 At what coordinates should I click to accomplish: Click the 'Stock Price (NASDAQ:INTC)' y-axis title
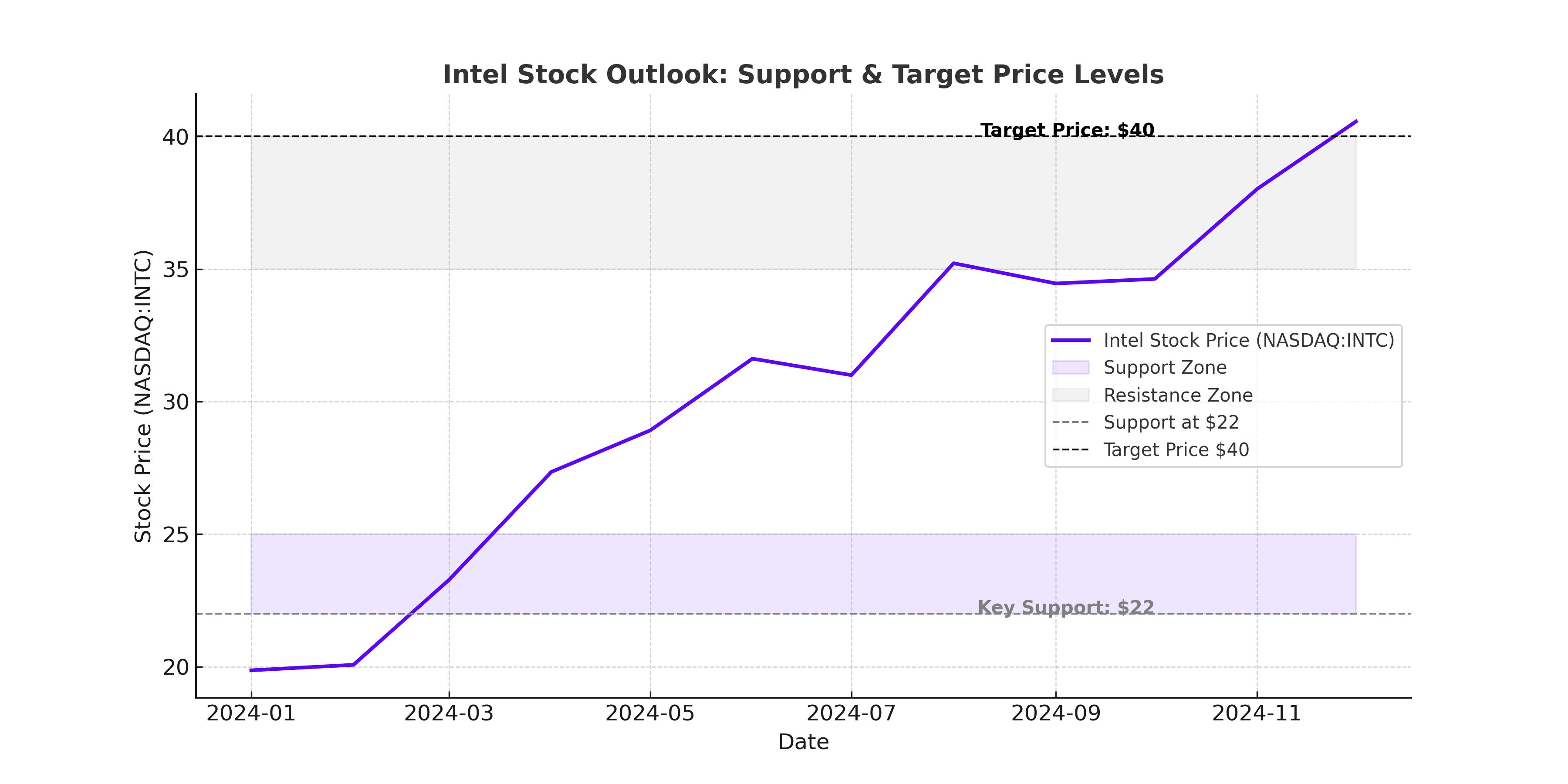[x=143, y=395]
